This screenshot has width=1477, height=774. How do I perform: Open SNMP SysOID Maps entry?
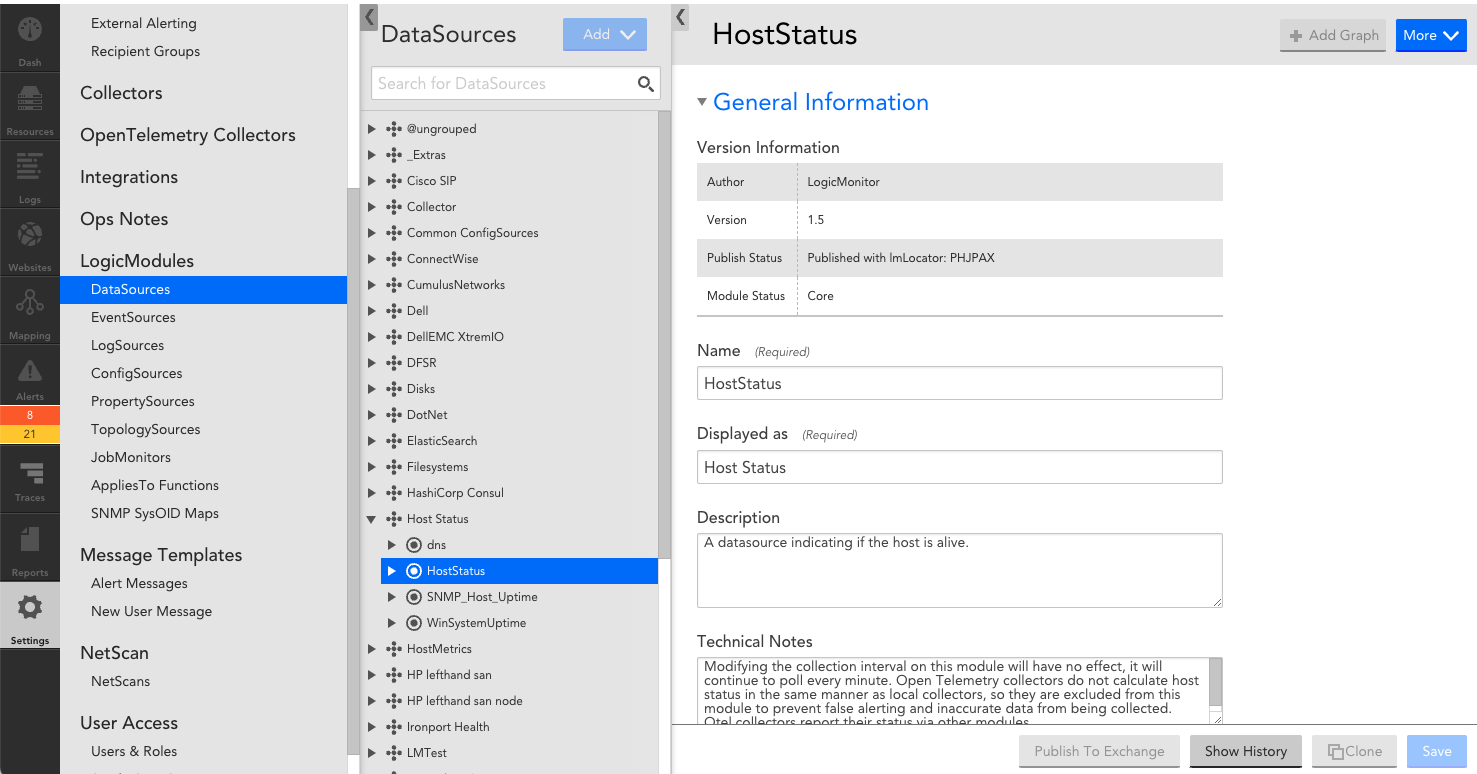155,513
